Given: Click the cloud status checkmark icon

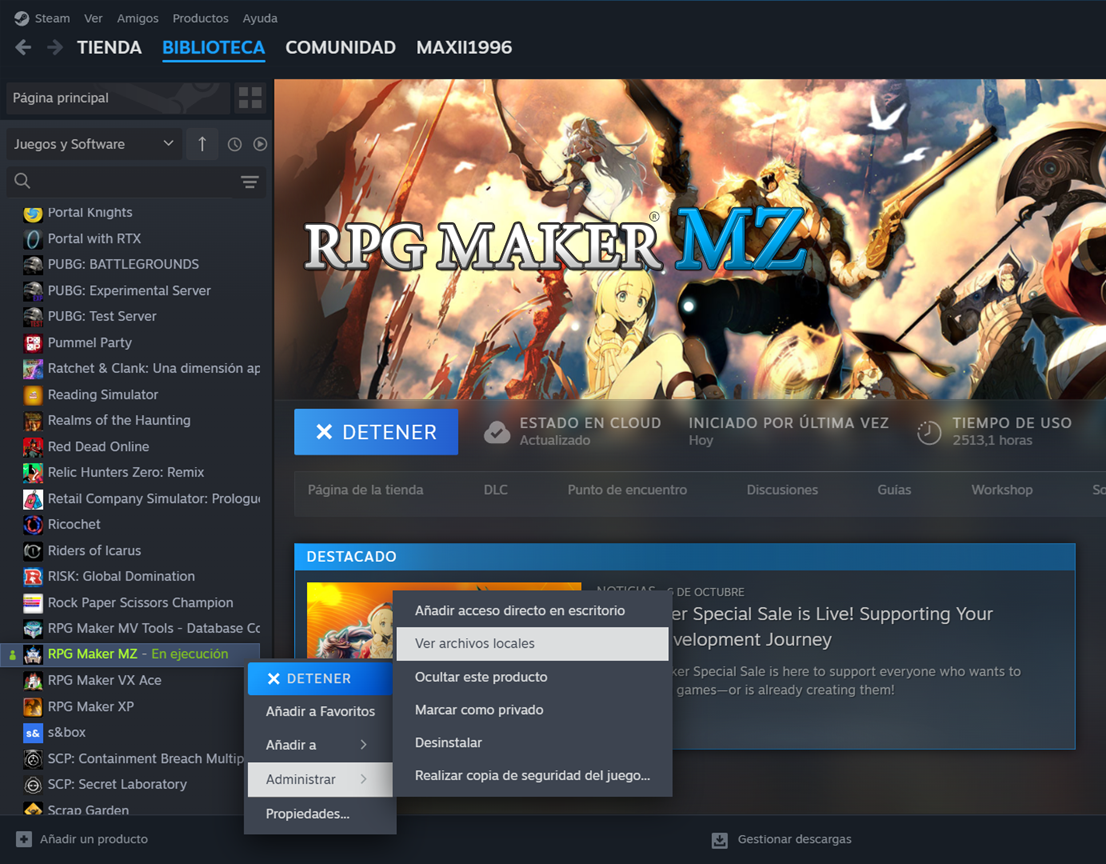Looking at the screenshot, I should pyautogui.click(x=497, y=432).
